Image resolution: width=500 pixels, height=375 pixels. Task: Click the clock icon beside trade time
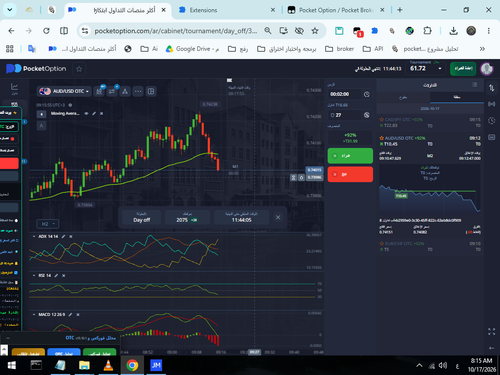(367, 94)
